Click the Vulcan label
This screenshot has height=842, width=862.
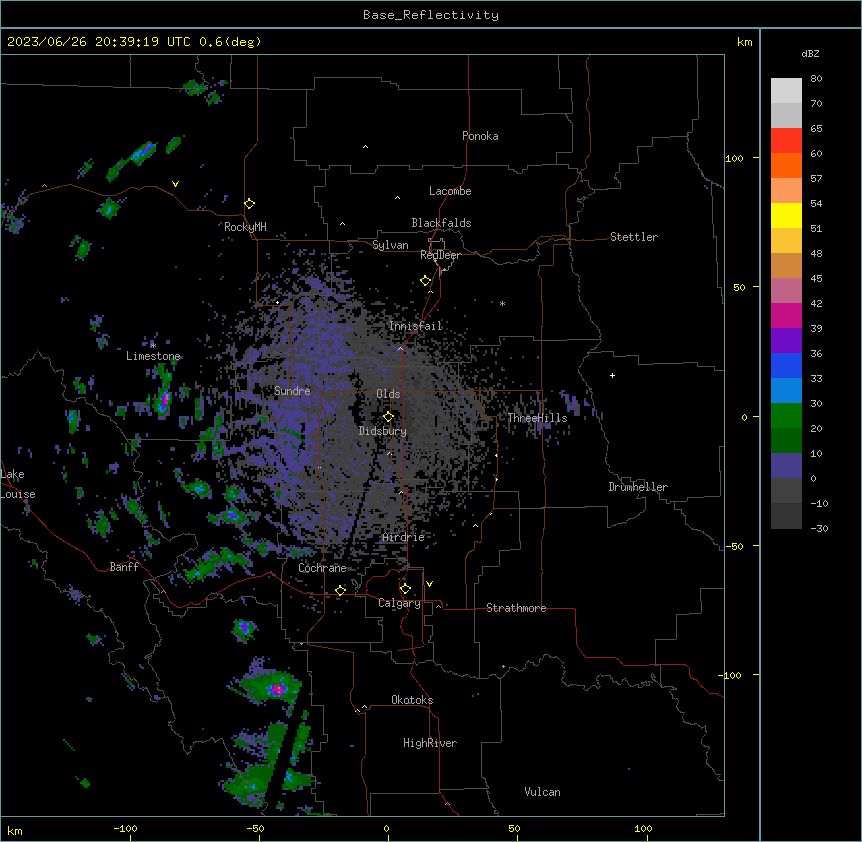coord(543,792)
